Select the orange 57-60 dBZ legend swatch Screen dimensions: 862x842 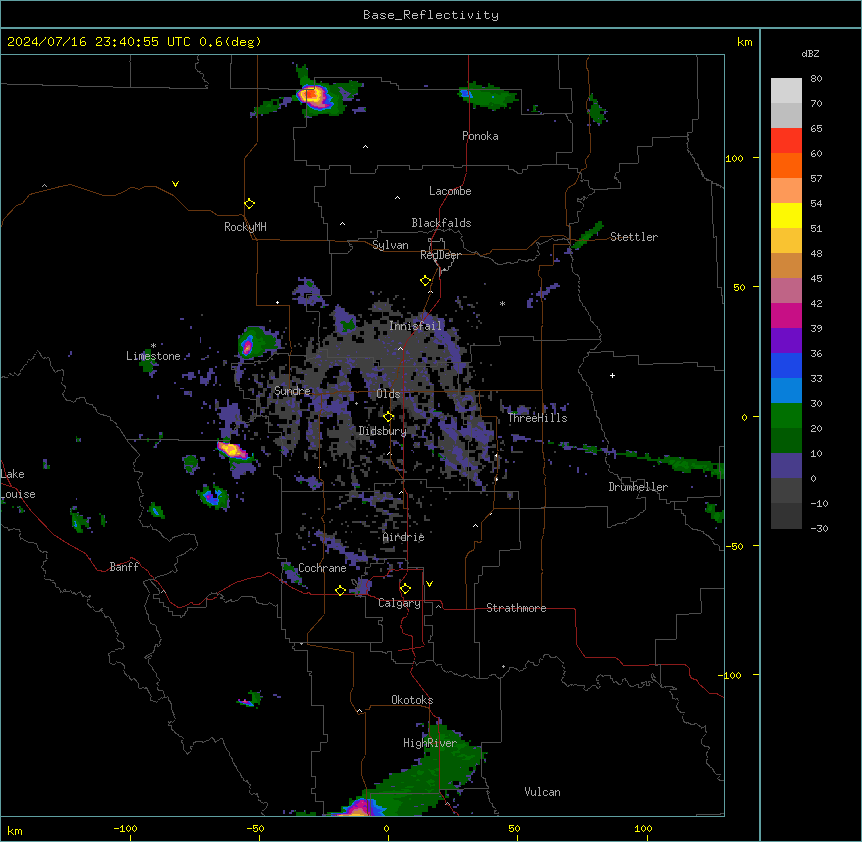(x=786, y=165)
